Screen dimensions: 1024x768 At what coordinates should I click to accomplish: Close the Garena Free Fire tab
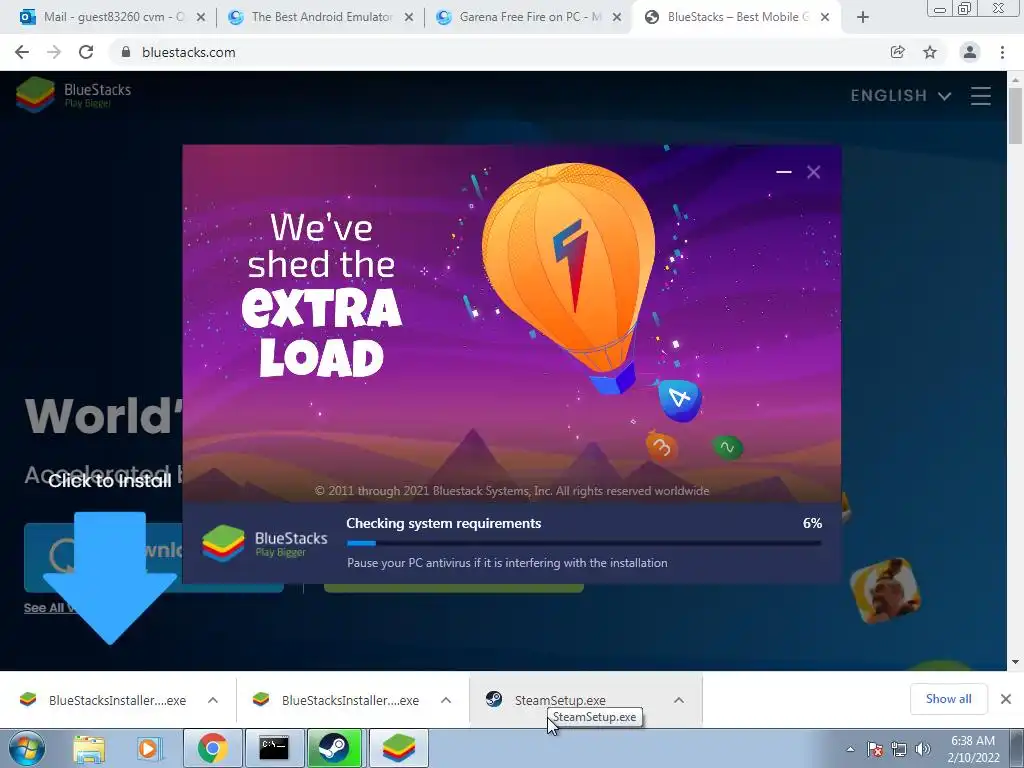pyautogui.click(x=616, y=18)
